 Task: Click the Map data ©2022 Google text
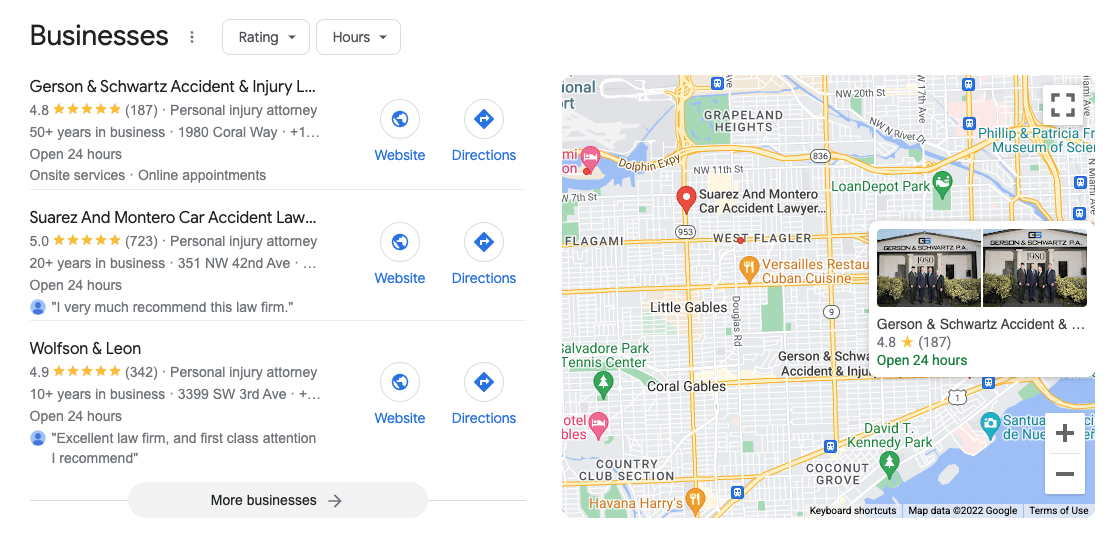(962, 510)
